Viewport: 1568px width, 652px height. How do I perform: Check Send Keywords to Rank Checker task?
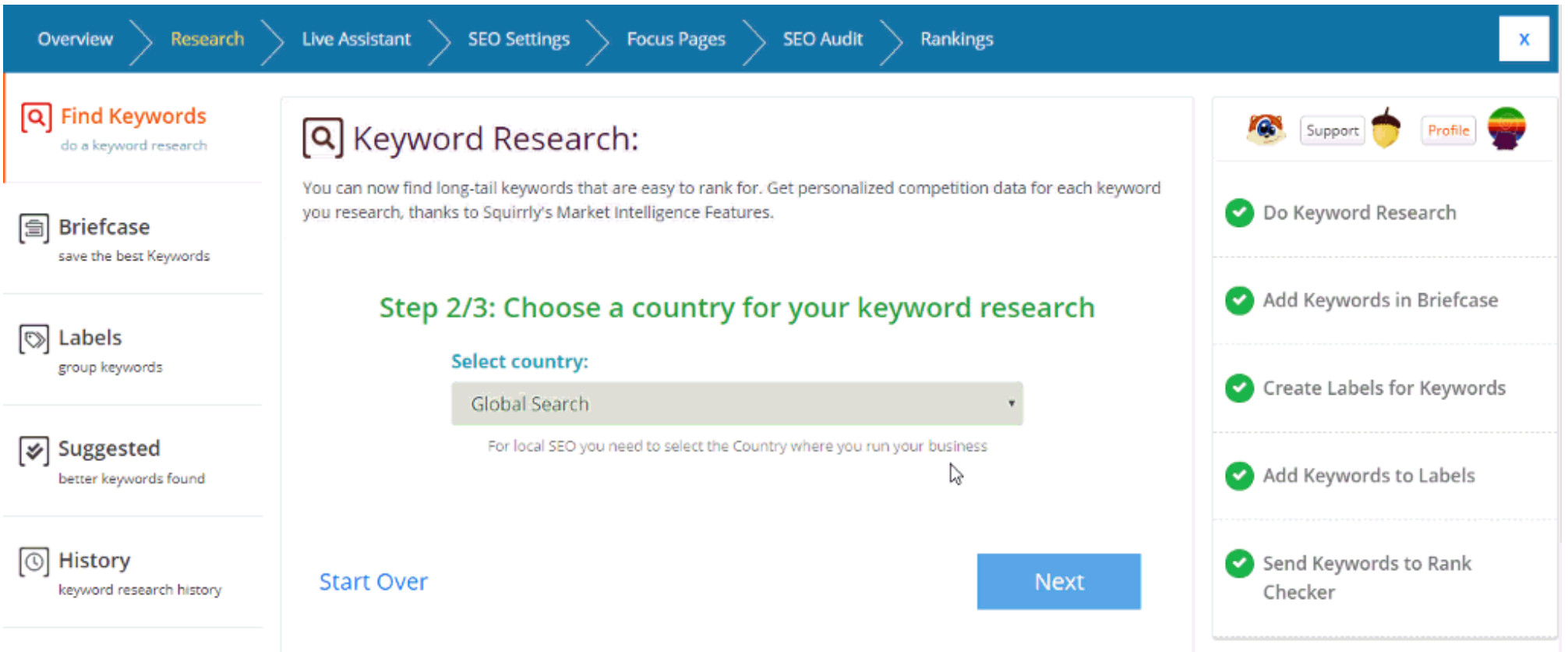[x=1239, y=564]
